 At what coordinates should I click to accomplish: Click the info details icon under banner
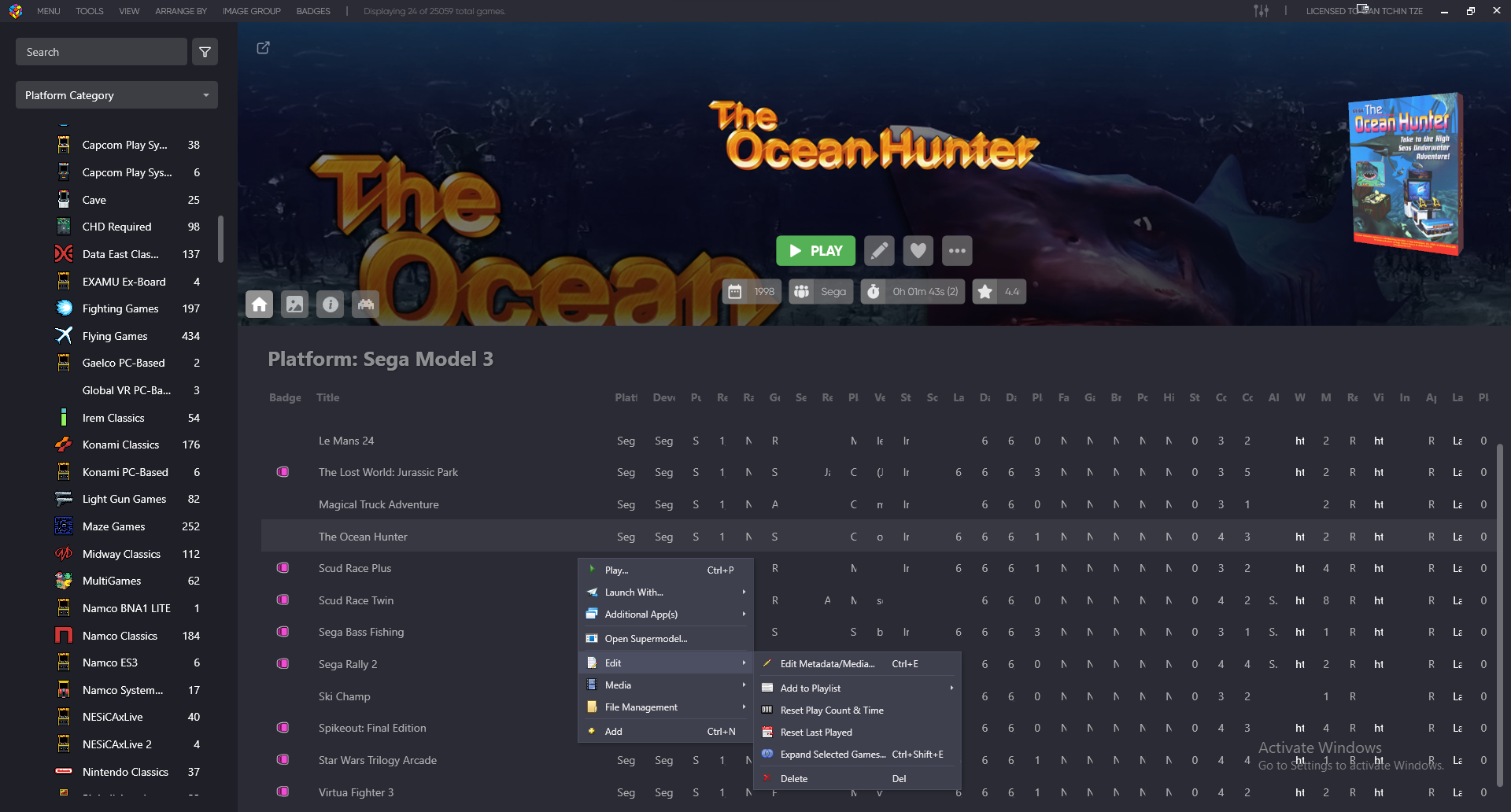[x=331, y=304]
